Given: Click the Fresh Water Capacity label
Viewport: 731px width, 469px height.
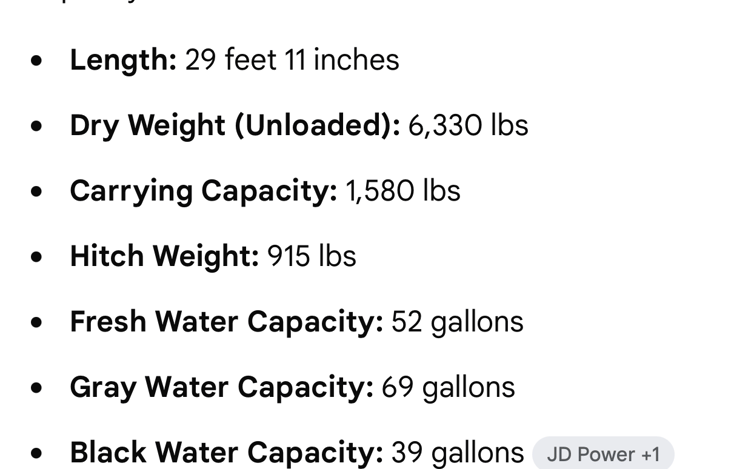Looking at the screenshot, I should click(x=227, y=323).
